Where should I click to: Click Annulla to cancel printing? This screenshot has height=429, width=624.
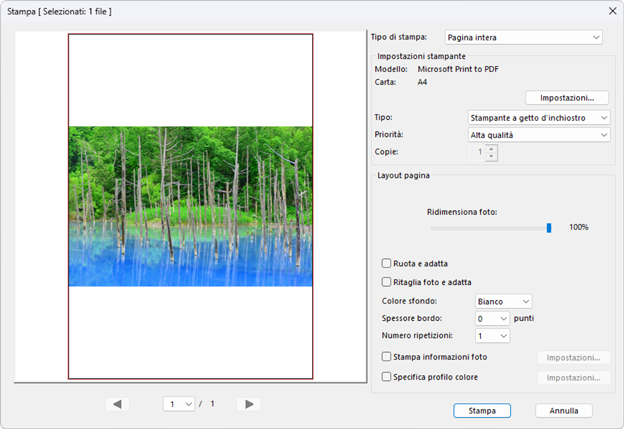point(564,410)
